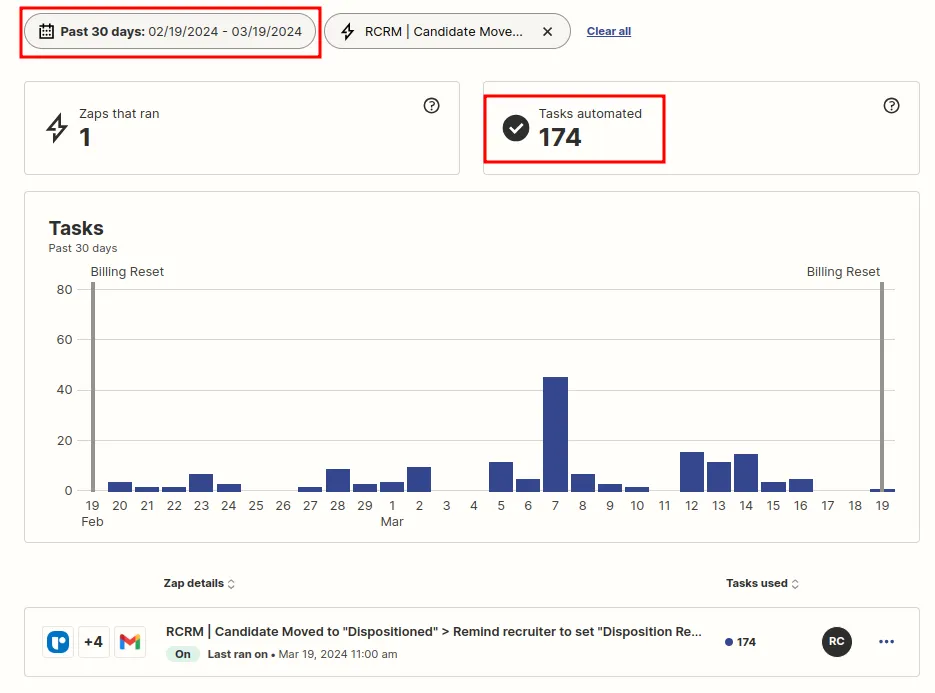Click the calendar icon in the date filter
The image size is (935, 693).
click(x=45, y=31)
